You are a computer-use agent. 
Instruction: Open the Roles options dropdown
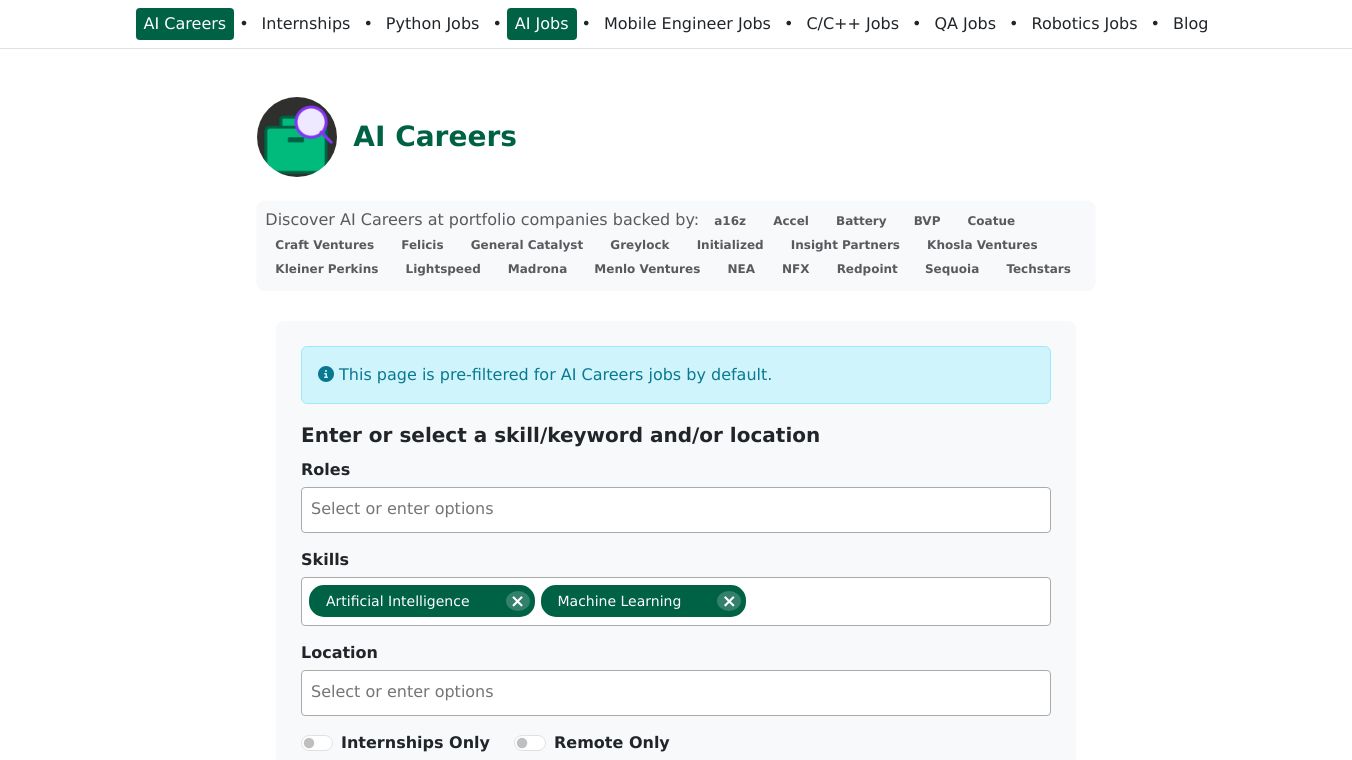tap(676, 510)
